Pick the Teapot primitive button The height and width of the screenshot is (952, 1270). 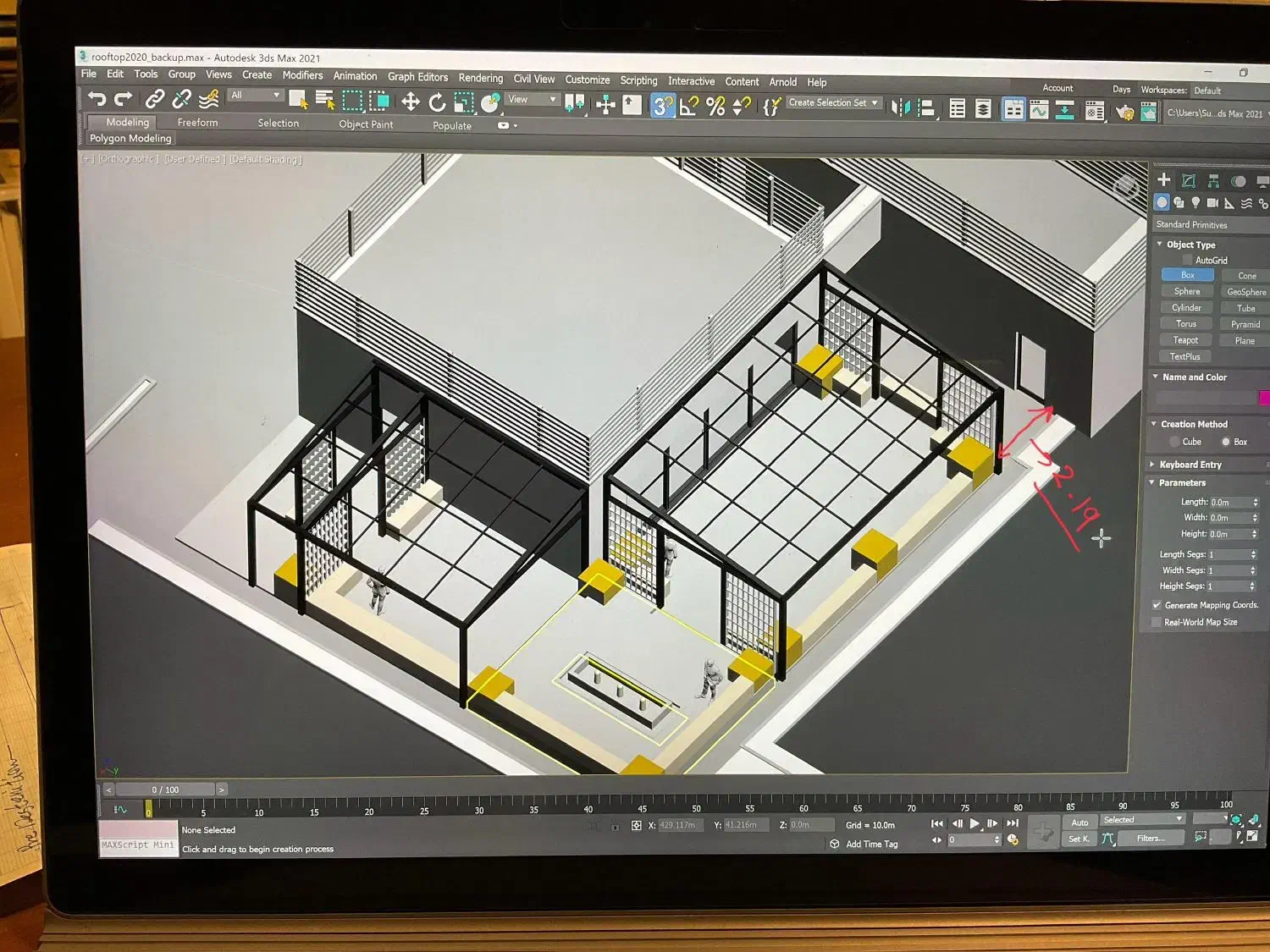point(1185,340)
